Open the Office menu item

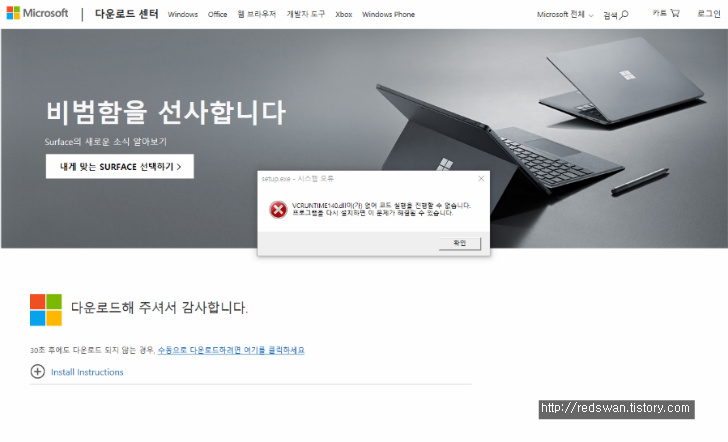217,14
